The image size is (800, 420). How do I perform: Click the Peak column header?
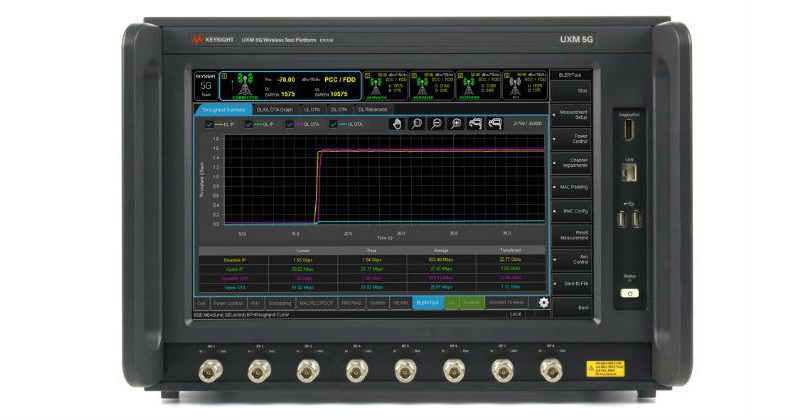[372, 251]
